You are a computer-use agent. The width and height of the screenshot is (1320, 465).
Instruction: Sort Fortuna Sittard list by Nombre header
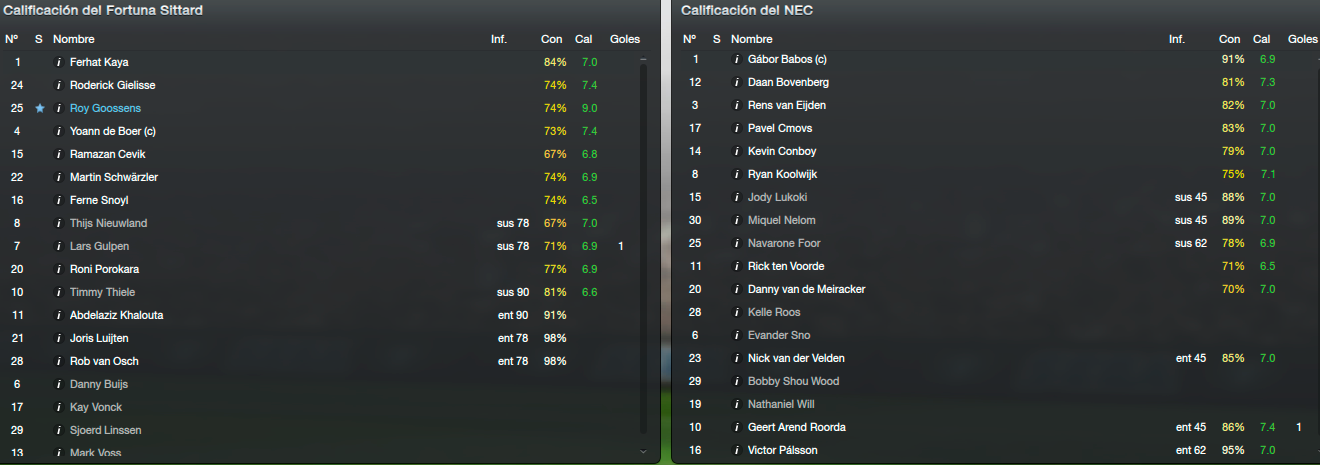pyautogui.click(x=73, y=39)
